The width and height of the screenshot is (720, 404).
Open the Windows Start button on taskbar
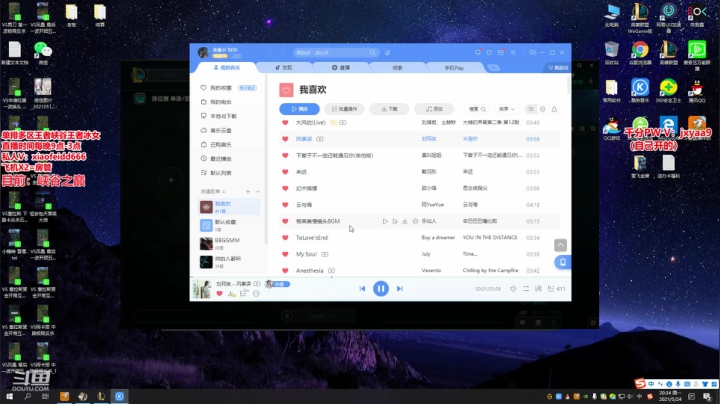point(10,396)
